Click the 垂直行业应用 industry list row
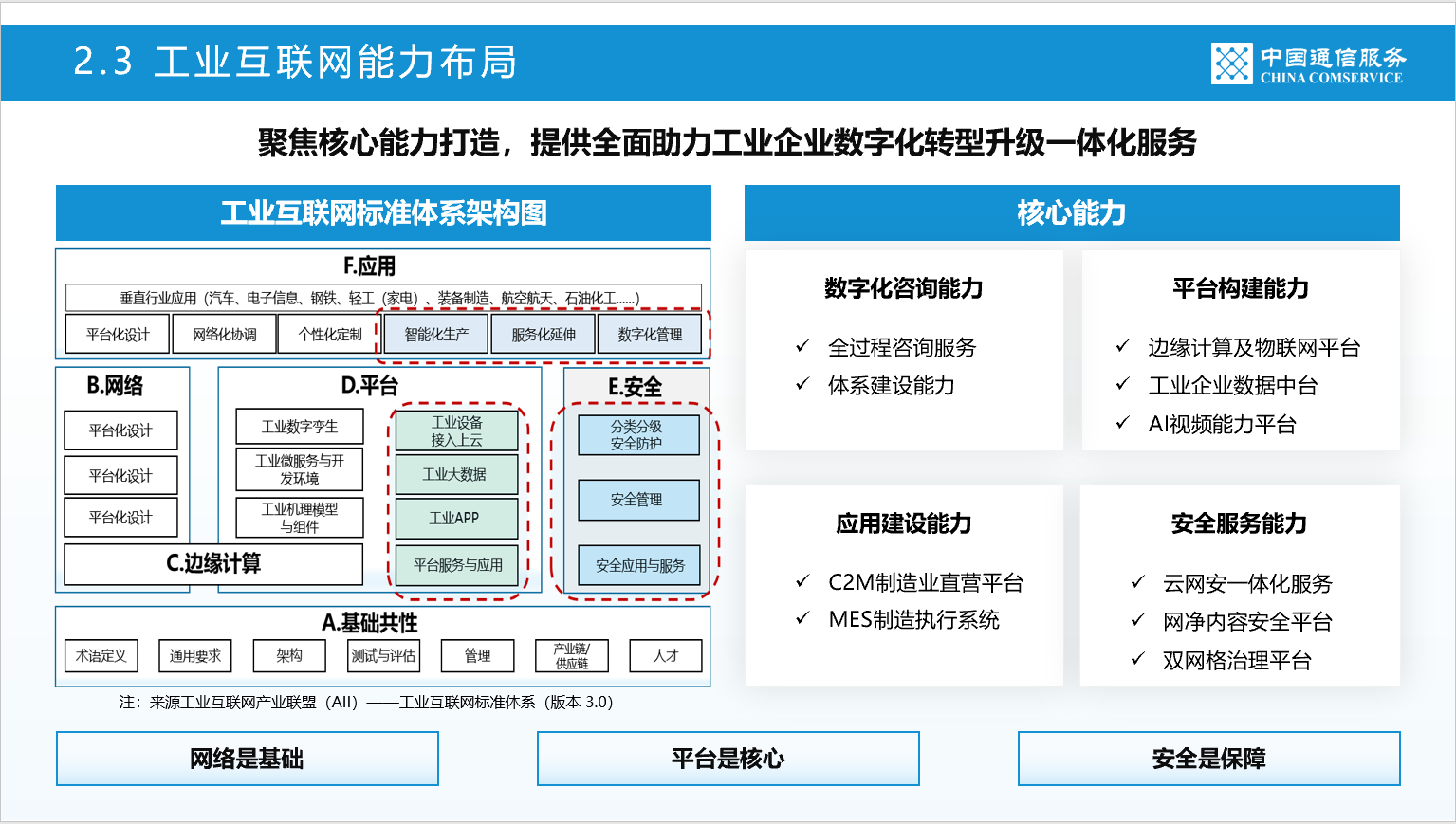 coord(383,298)
